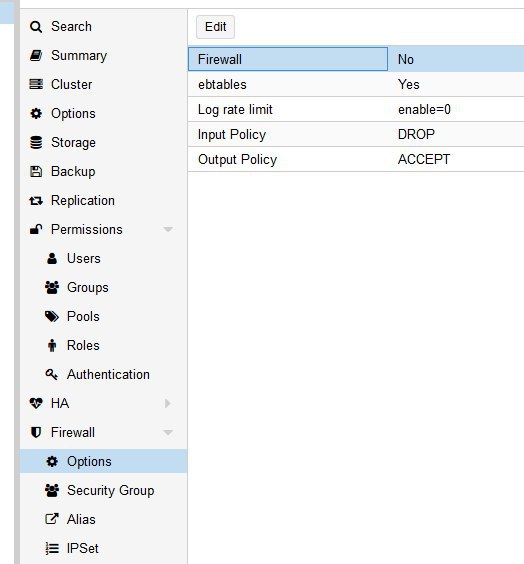
Task: Open the Roles entry
Action: 104,345
